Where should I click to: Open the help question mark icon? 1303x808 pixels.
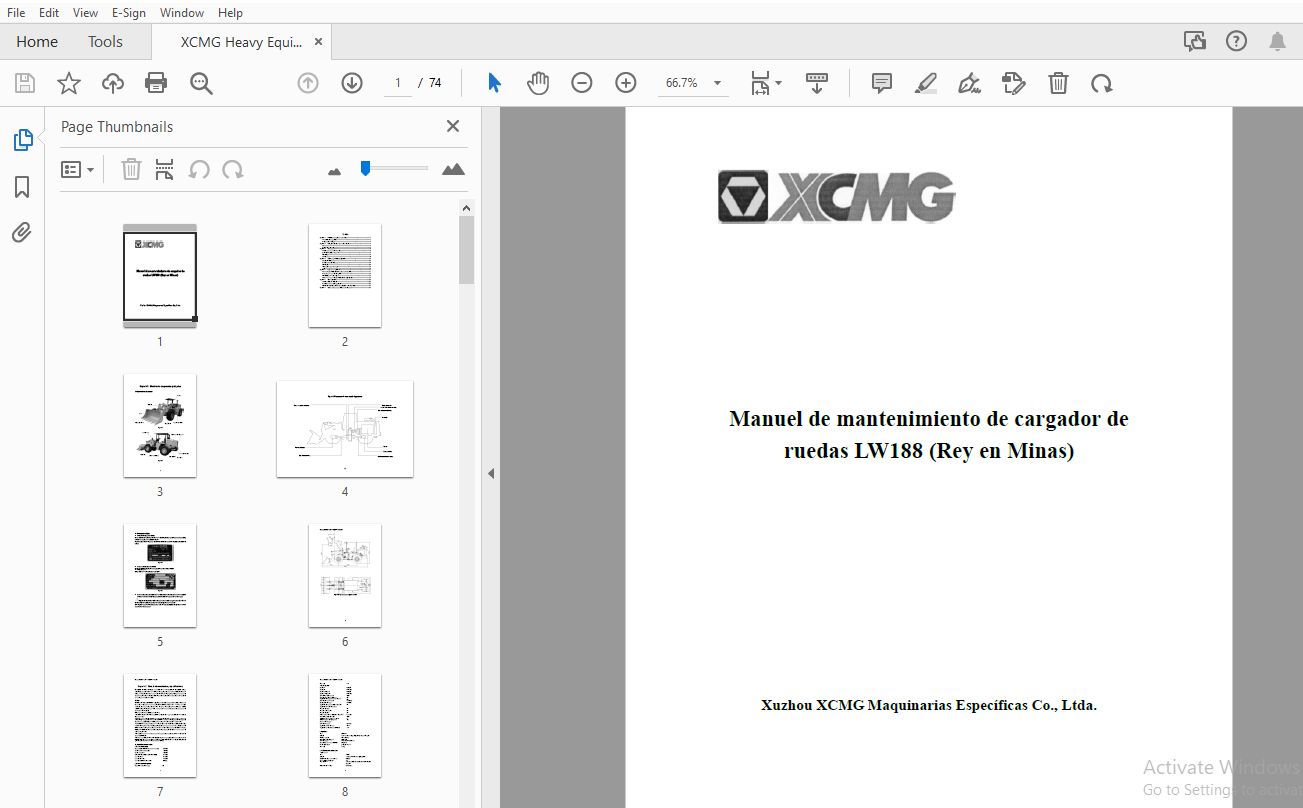coord(1237,41)
